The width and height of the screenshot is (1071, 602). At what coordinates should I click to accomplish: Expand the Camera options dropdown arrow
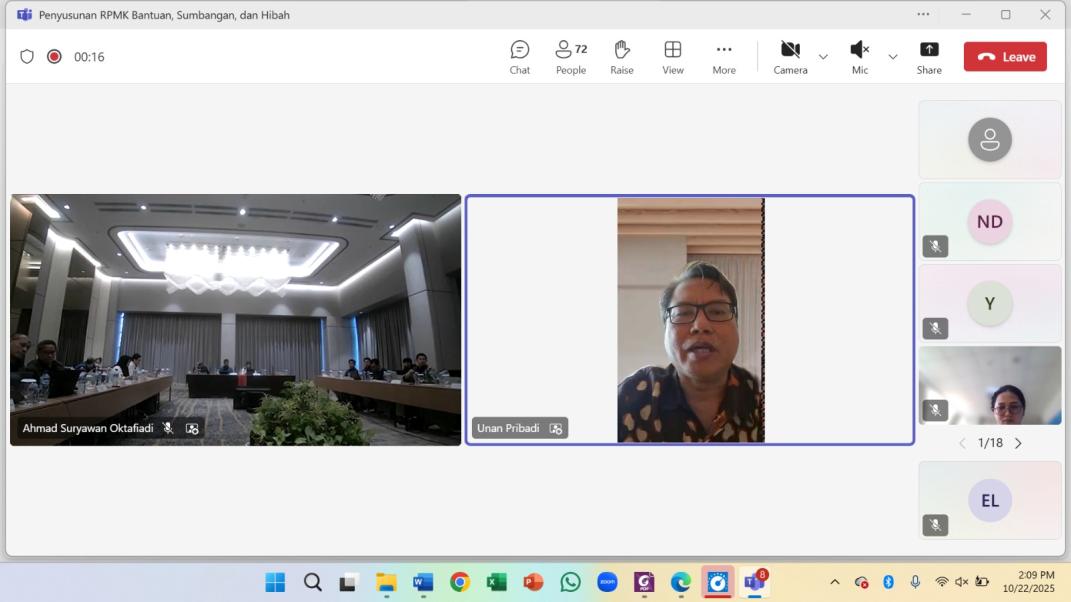(x=823, y=57)
